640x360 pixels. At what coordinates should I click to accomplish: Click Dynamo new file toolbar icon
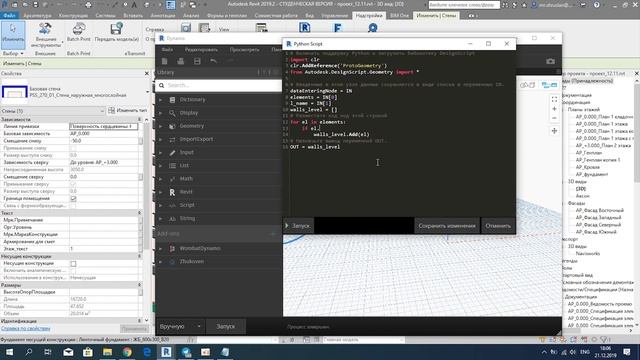coord(164,61)
